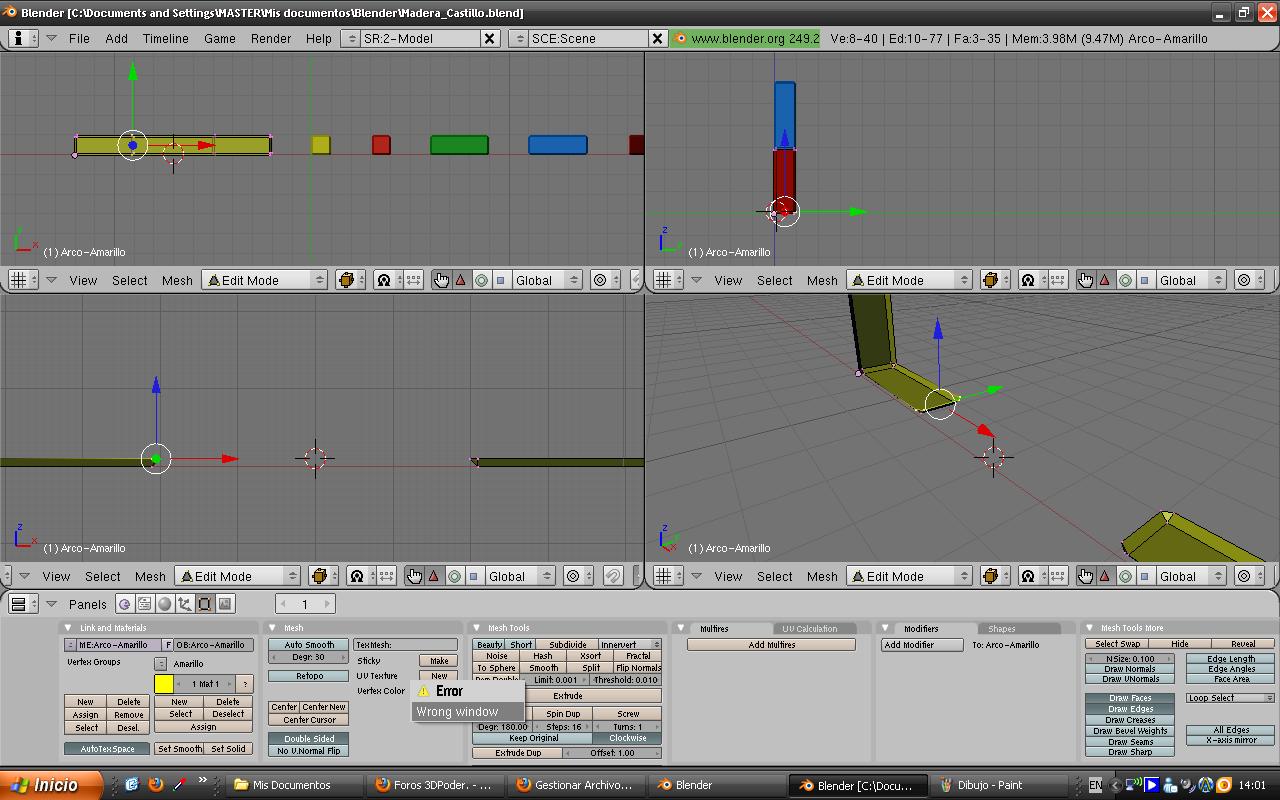
Task: Toggle Auto Smooth in Mesh panel
Action: (309, 645)
